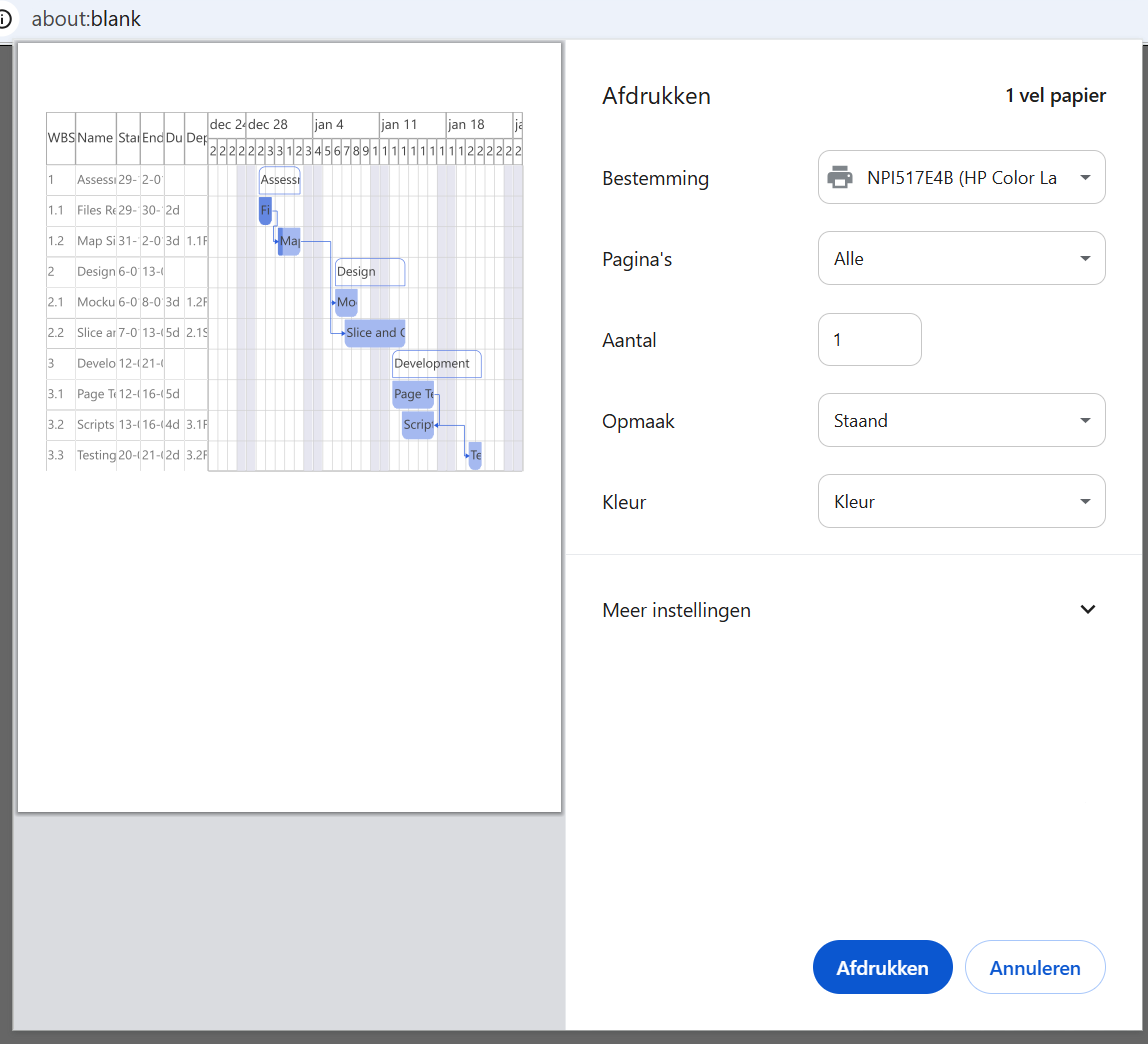The height and width of the screenshot is (1044, 1148).
Task: Click the 1 vel papier sheet count label
Action: (x=1055, y=96)
